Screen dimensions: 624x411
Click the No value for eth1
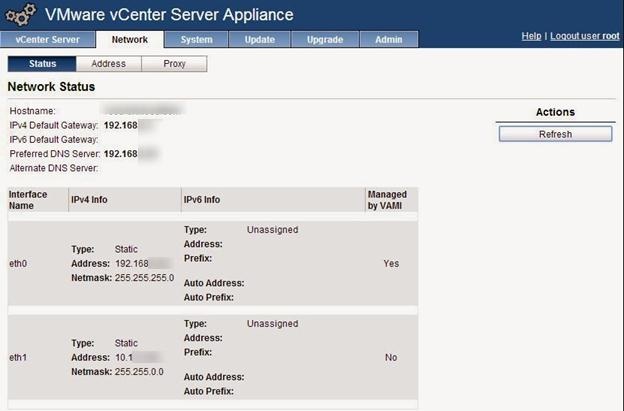[391, 358]
